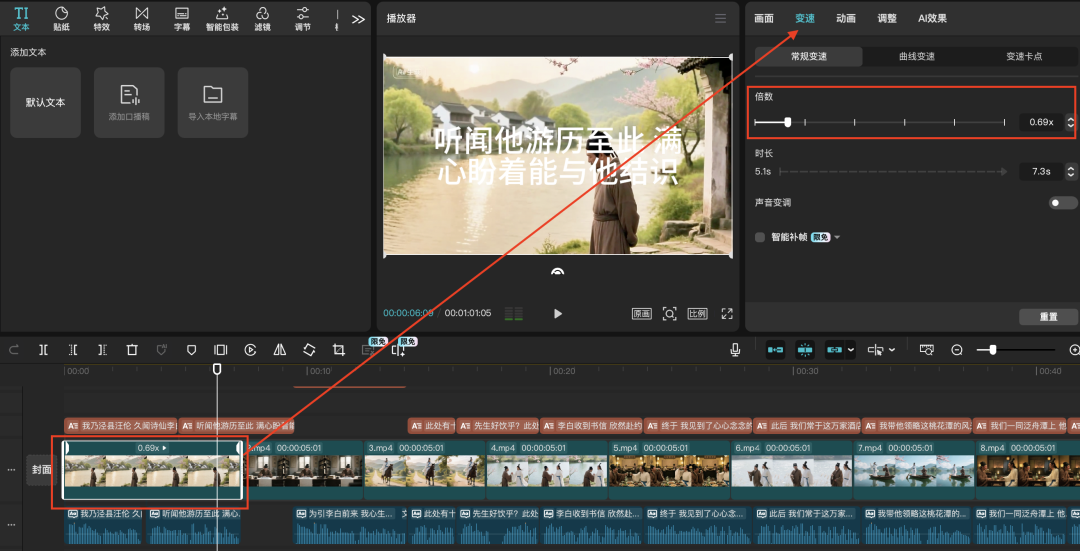The width and height of the screenshot is (1080, 551).
Task: Open the 比例 aspect ratio button
Action: point(698,313)
